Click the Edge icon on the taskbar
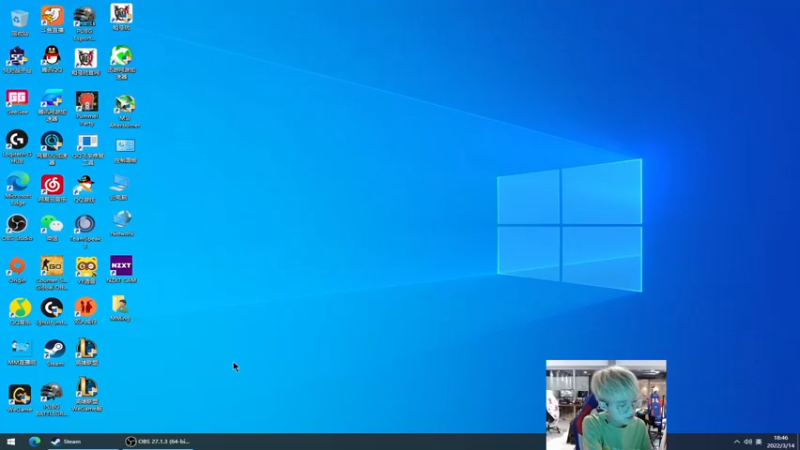The height and width of the screenshot is (450, 800). pos(34,441)
